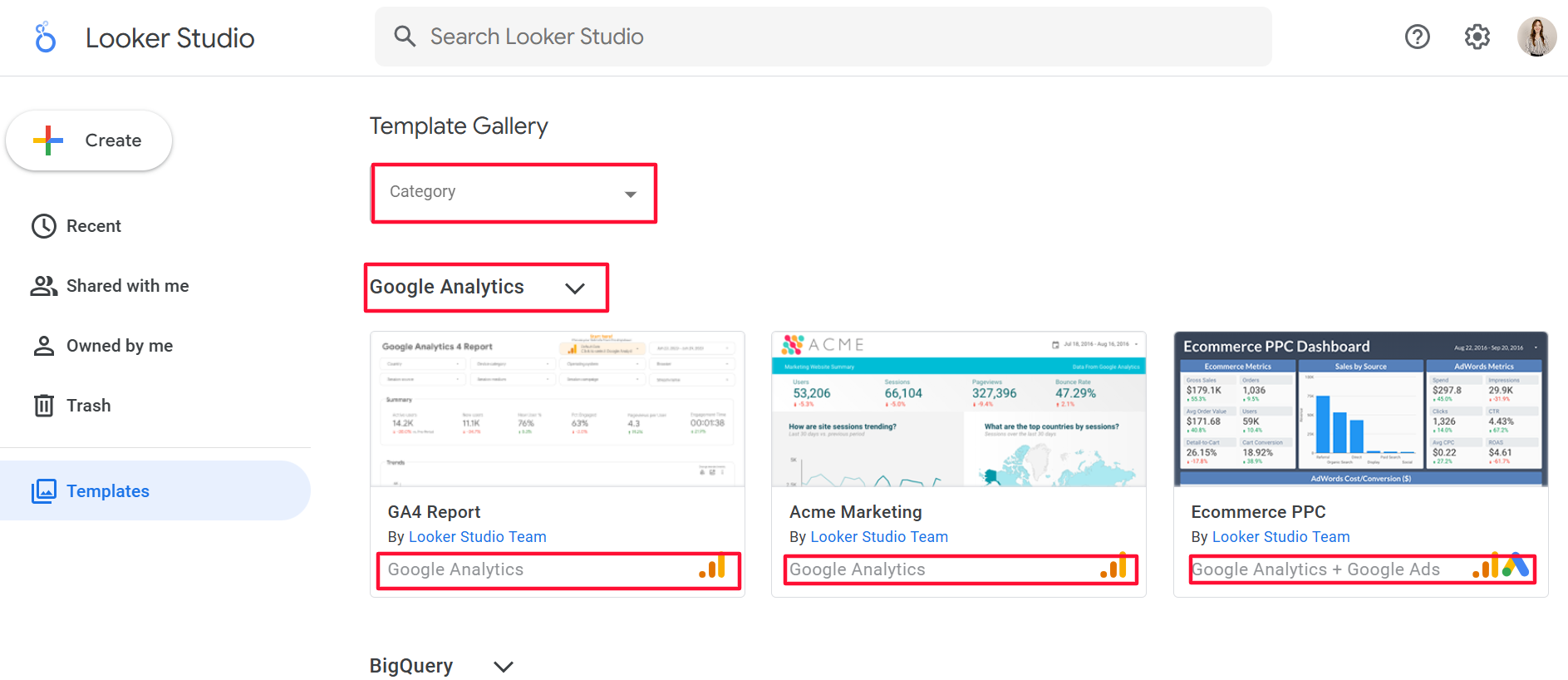The width and height of the screenshot is (1568, 680).
Task: Click Google Analytics icon on Acme Marketing card
Action: pyautogui.click(x=1114, y=567)
